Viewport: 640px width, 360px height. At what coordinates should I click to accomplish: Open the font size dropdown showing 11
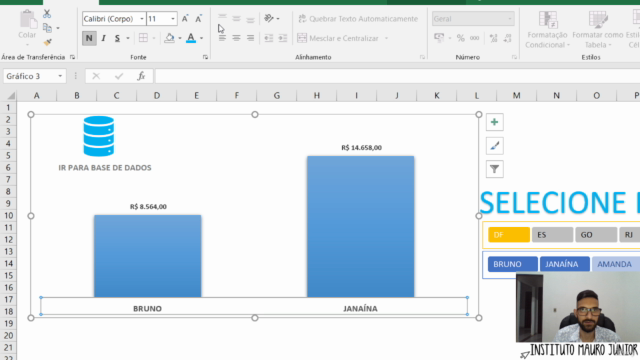click(x=173, y=19)
